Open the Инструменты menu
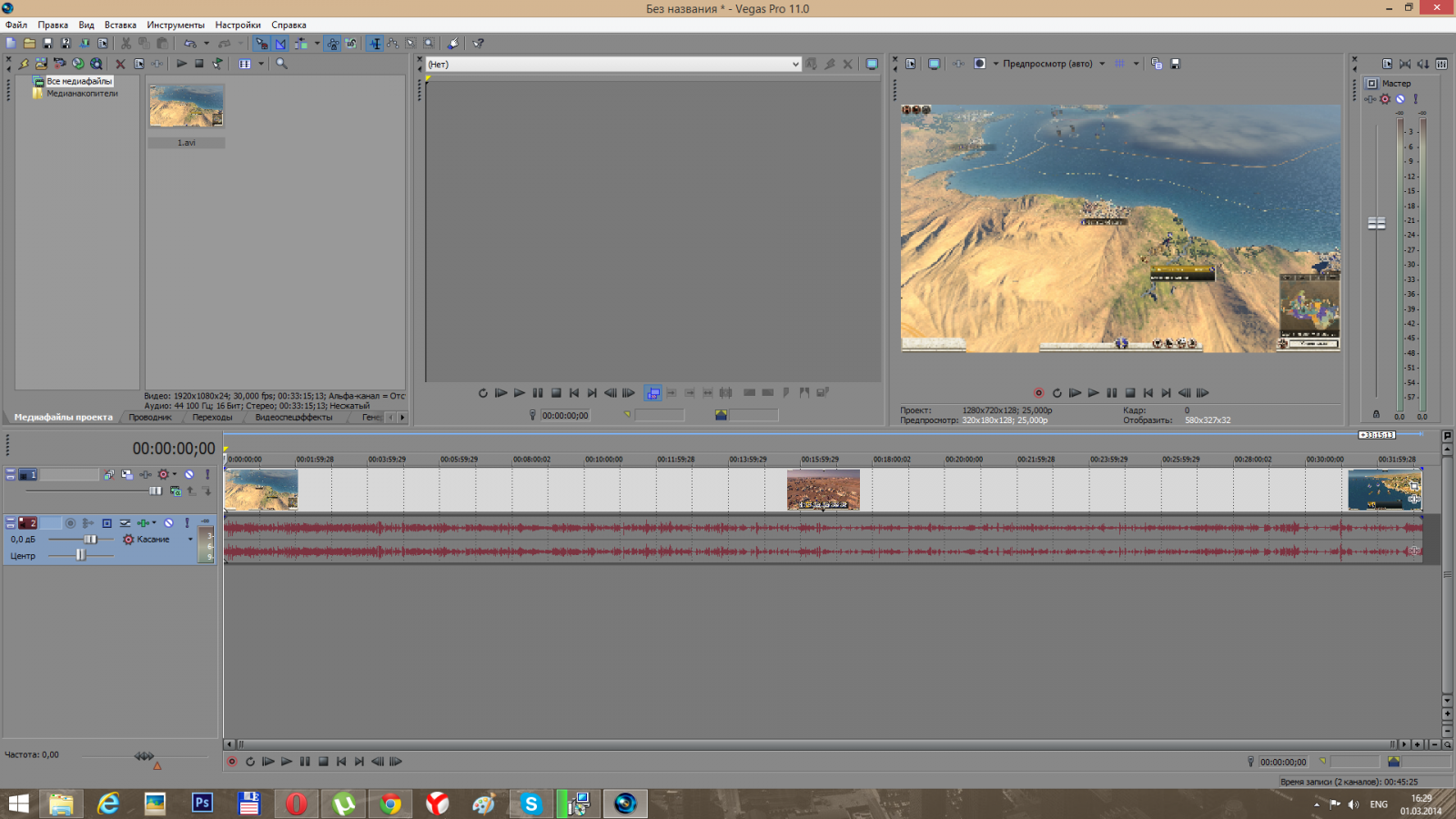The height and width of the screenshot is (819, 1456). pos(176,25)
